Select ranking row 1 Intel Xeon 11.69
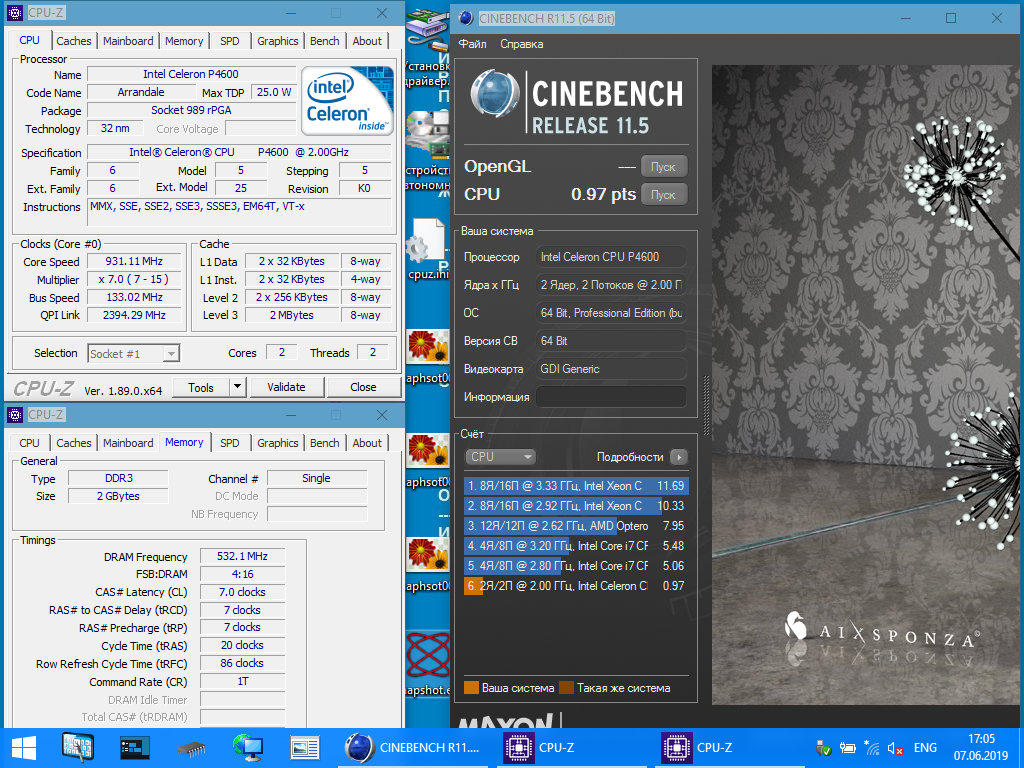Viewport: 1024px width, 768px height. (575, 486)
